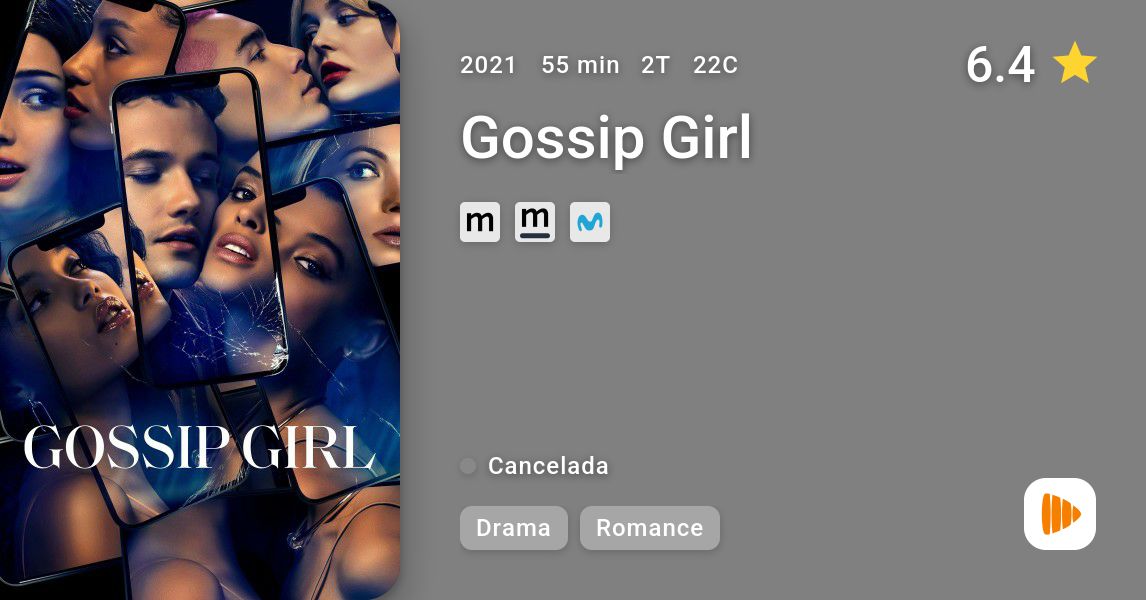Screen dimensions: 1146x600
Task: Click the gray Cancelada status dot
Action: click(468, 466)
